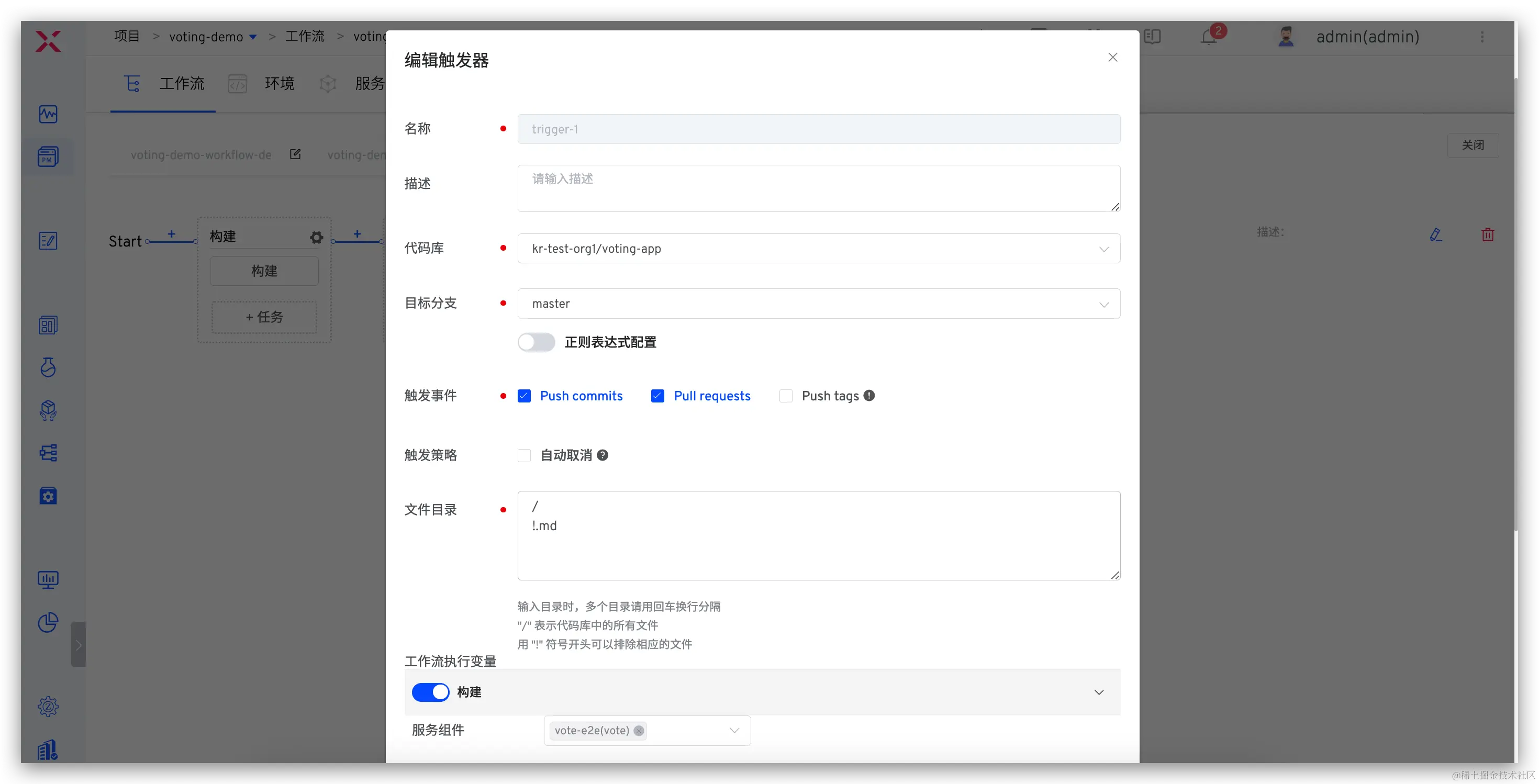The width and height of the screenshot is (1539, 784).
Task: Click the notification bell icon
Action: [x=1209, y=37]
